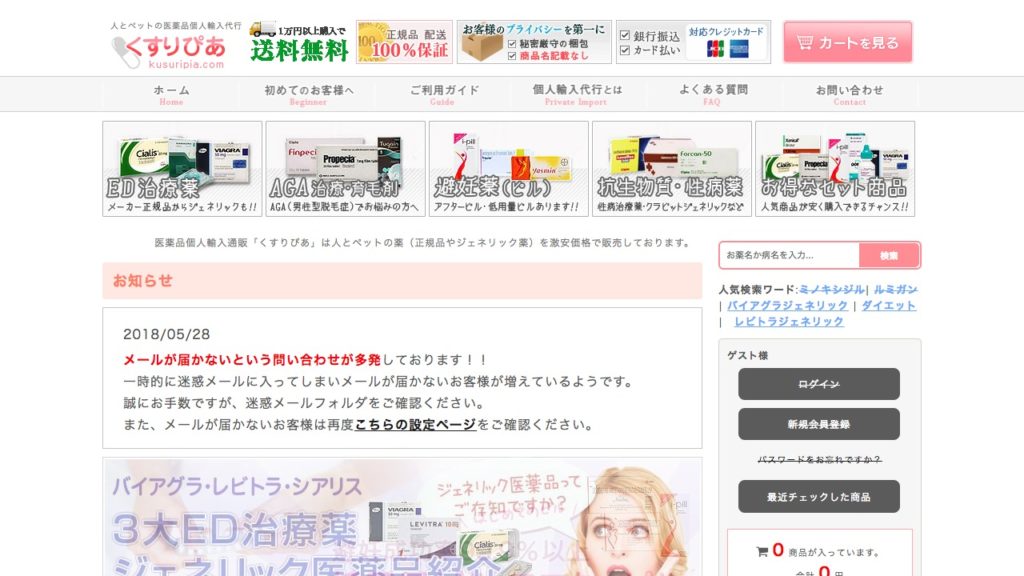This screenshot has width=1024, height=576.
Task: Search popular keyword ダイエット
Action: [888, 306]
